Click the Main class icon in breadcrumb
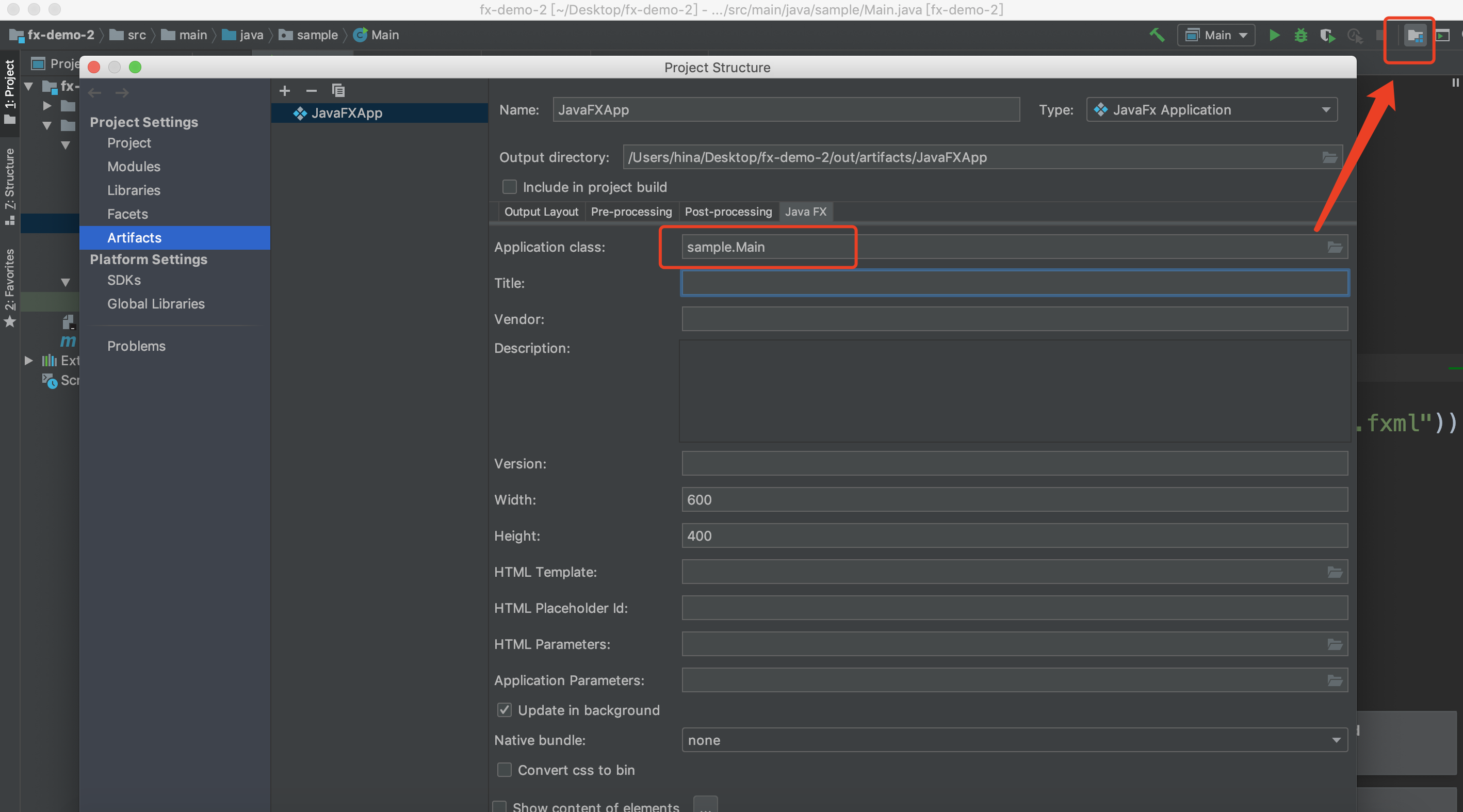Screen dimensions: 1463x812 (360, 35)
